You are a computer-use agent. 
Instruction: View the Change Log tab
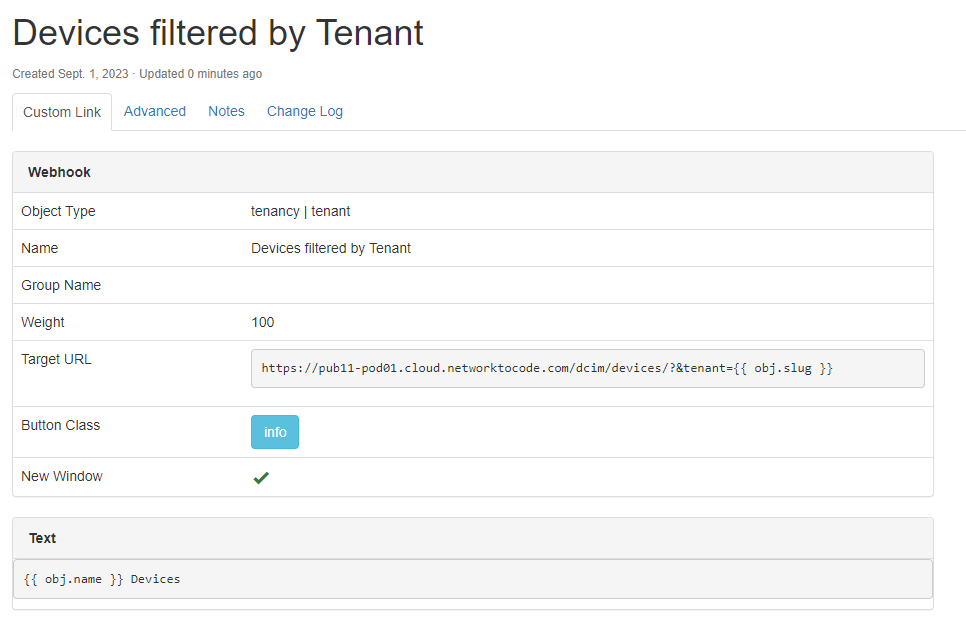pos(305,111)
